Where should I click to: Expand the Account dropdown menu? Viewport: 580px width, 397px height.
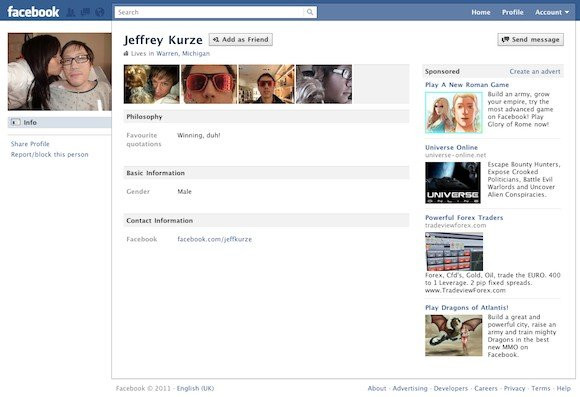tap(552, 12)
